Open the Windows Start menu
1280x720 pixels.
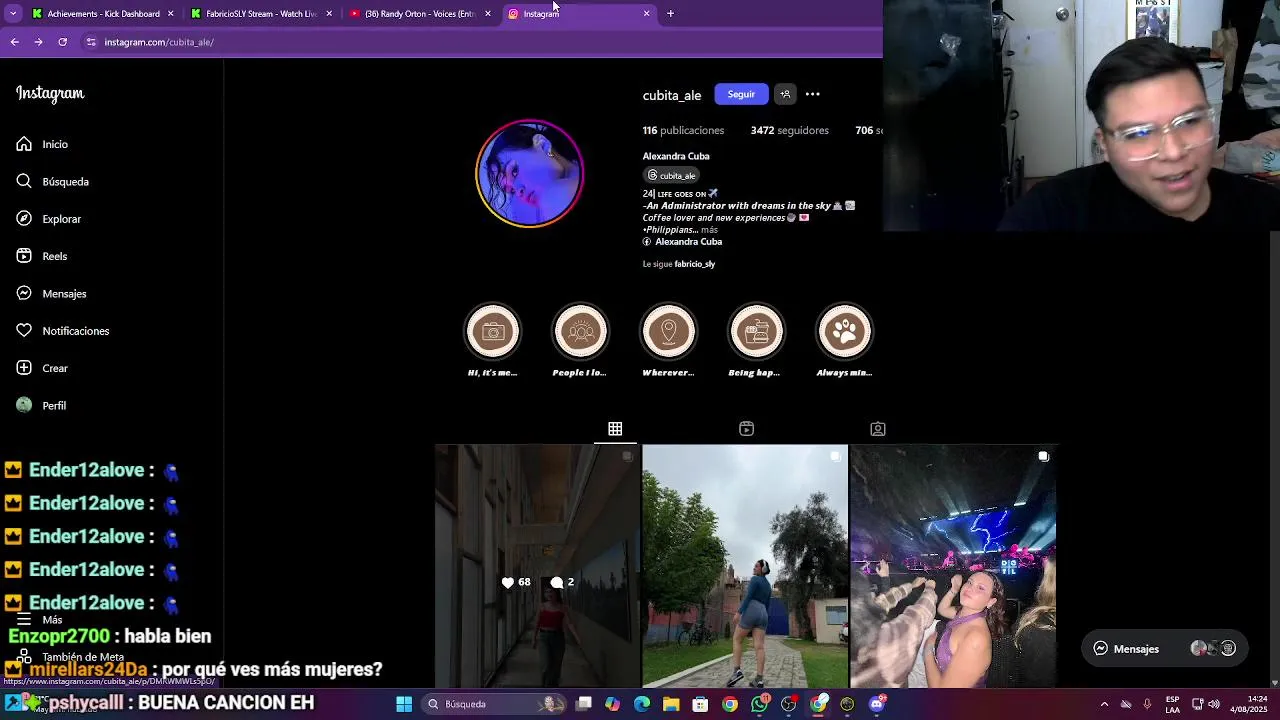(x=404, y=704)
